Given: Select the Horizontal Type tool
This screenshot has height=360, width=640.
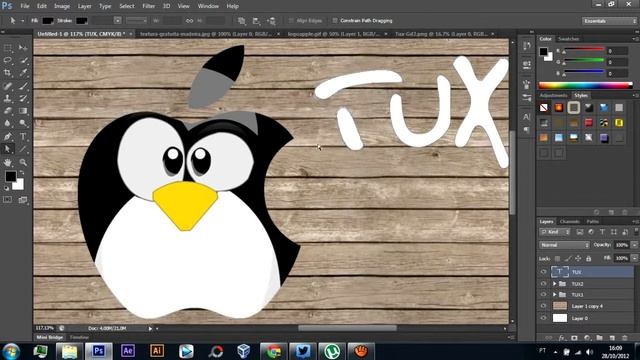Looking at the screenshot, I should point(23,136).
